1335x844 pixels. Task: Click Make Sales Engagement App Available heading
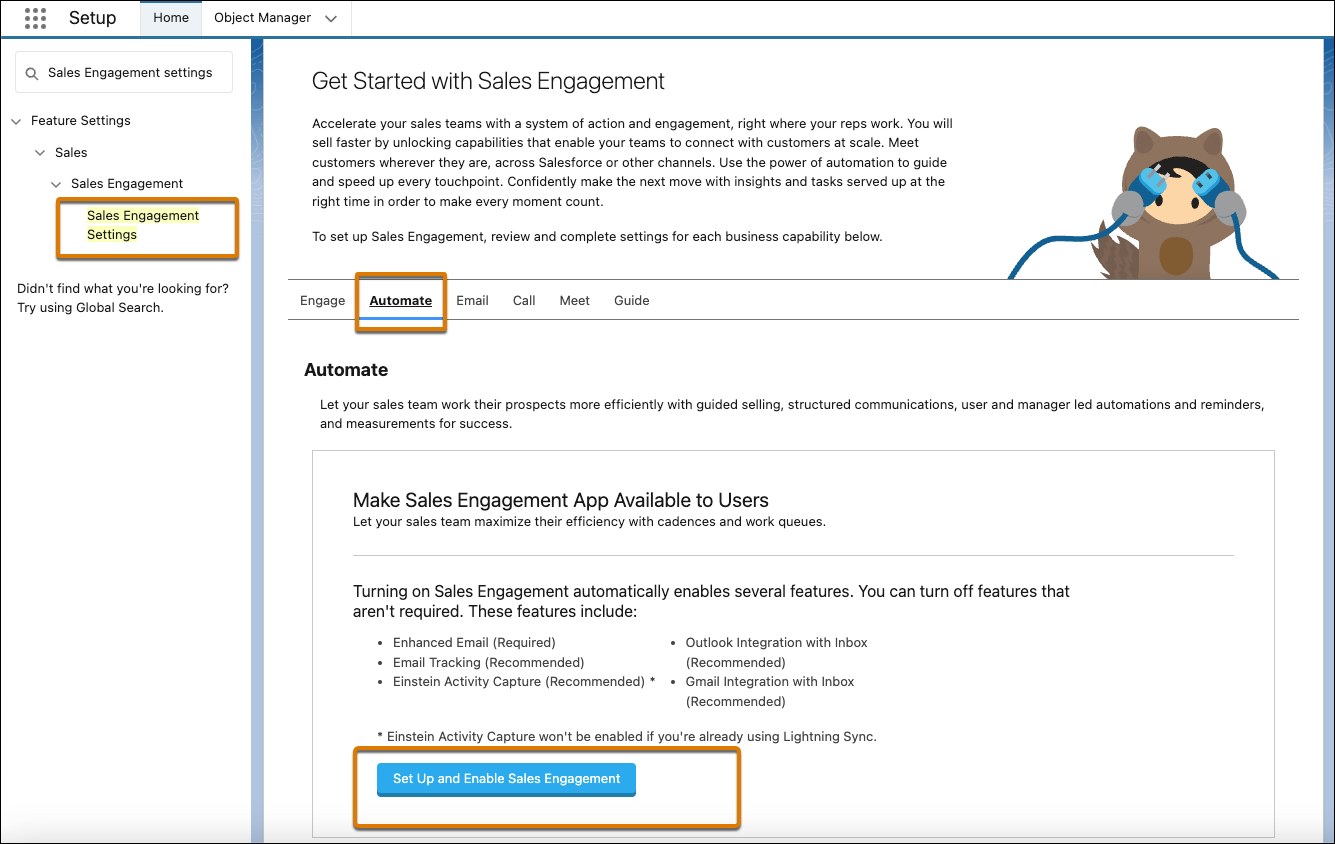tap(561, 500)
